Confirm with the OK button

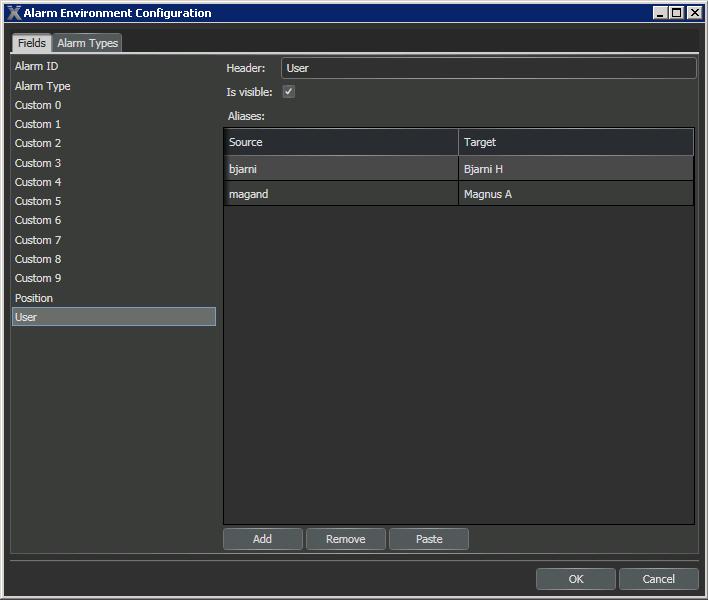pos(576,579)
